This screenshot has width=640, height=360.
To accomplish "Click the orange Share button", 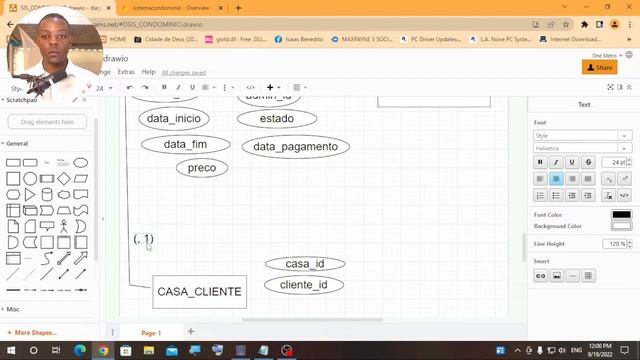I will click(x=599, y=67).
